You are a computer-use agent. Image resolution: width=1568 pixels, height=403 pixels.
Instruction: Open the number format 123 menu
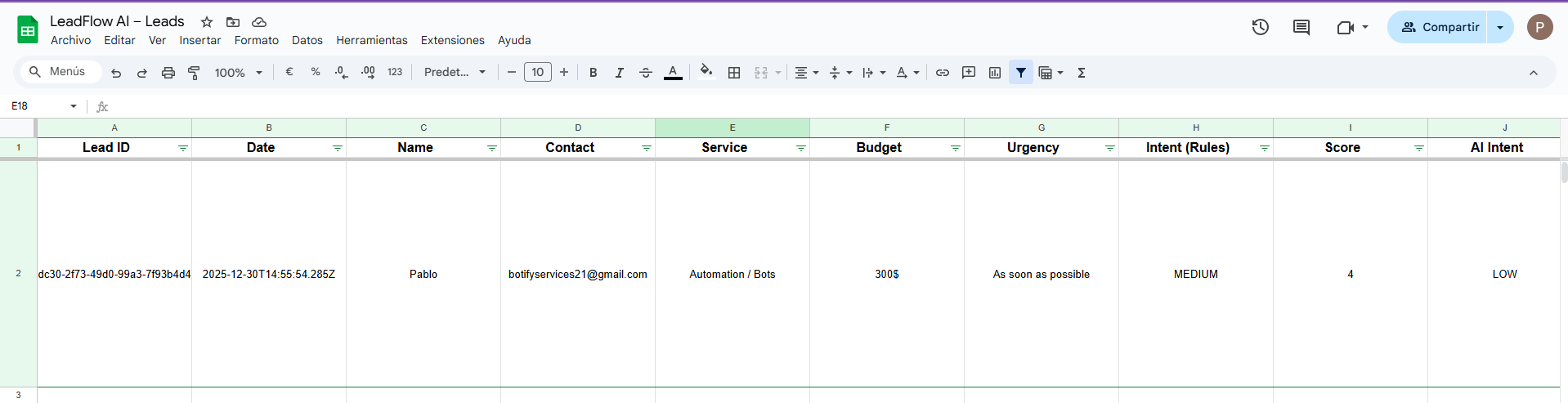[395, 72]
